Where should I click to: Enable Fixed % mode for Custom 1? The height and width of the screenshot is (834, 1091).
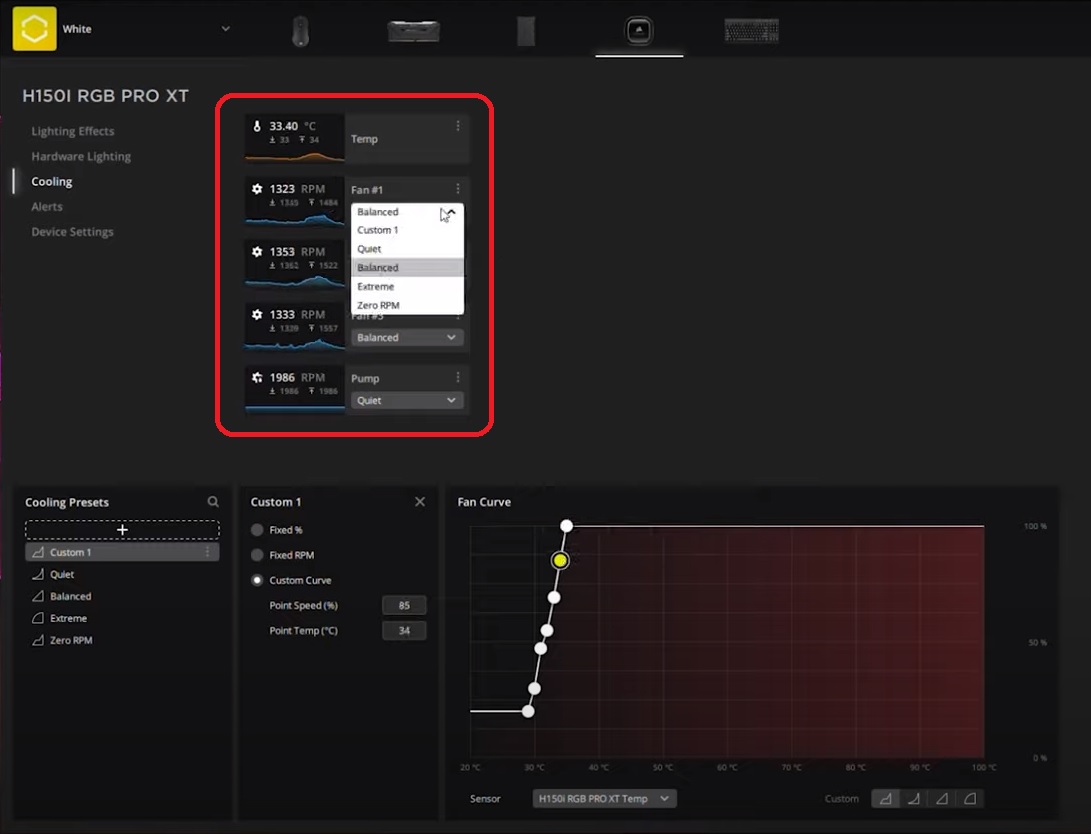259,529
